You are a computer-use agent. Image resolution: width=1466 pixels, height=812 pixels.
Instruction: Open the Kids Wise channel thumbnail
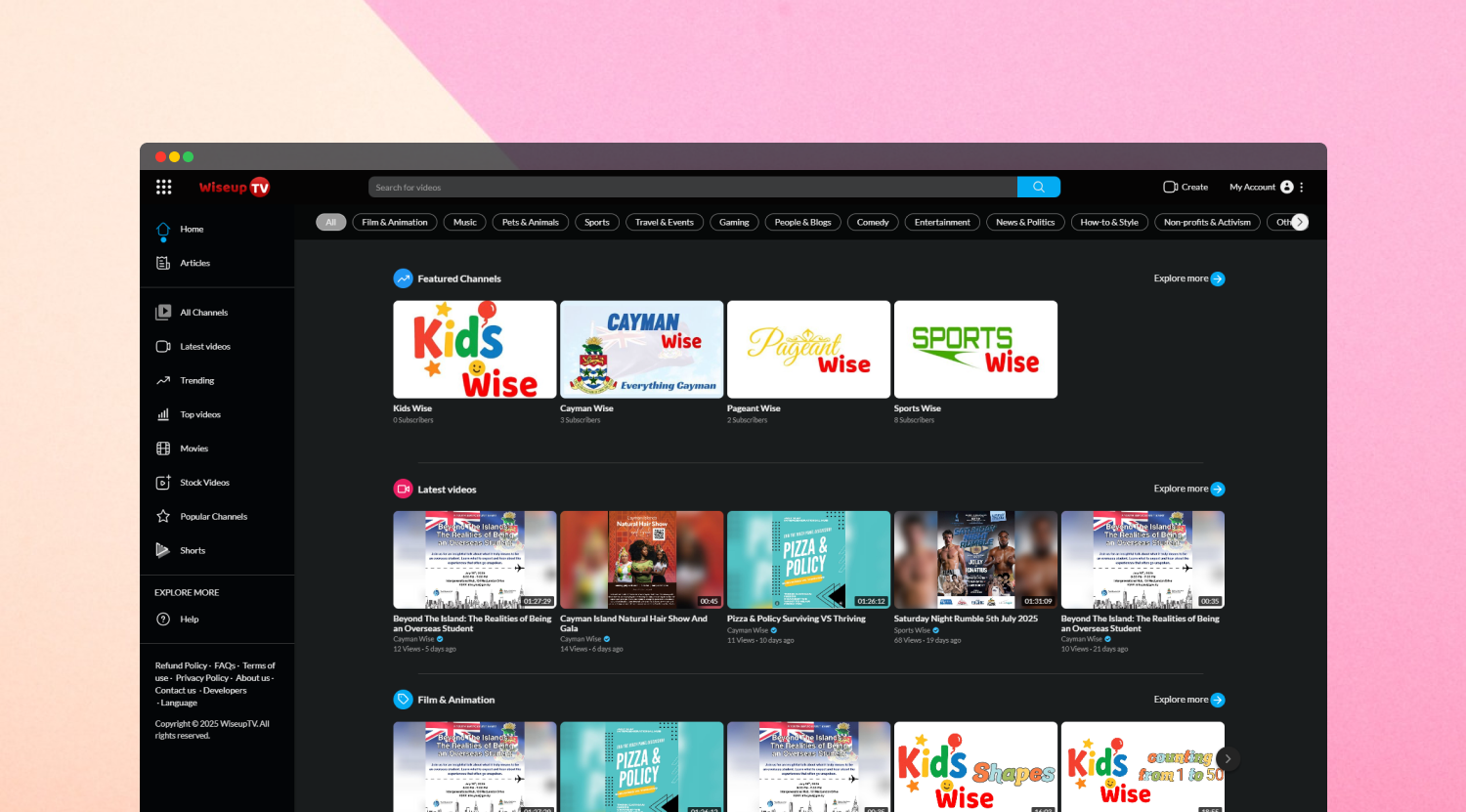coord(475,349)
